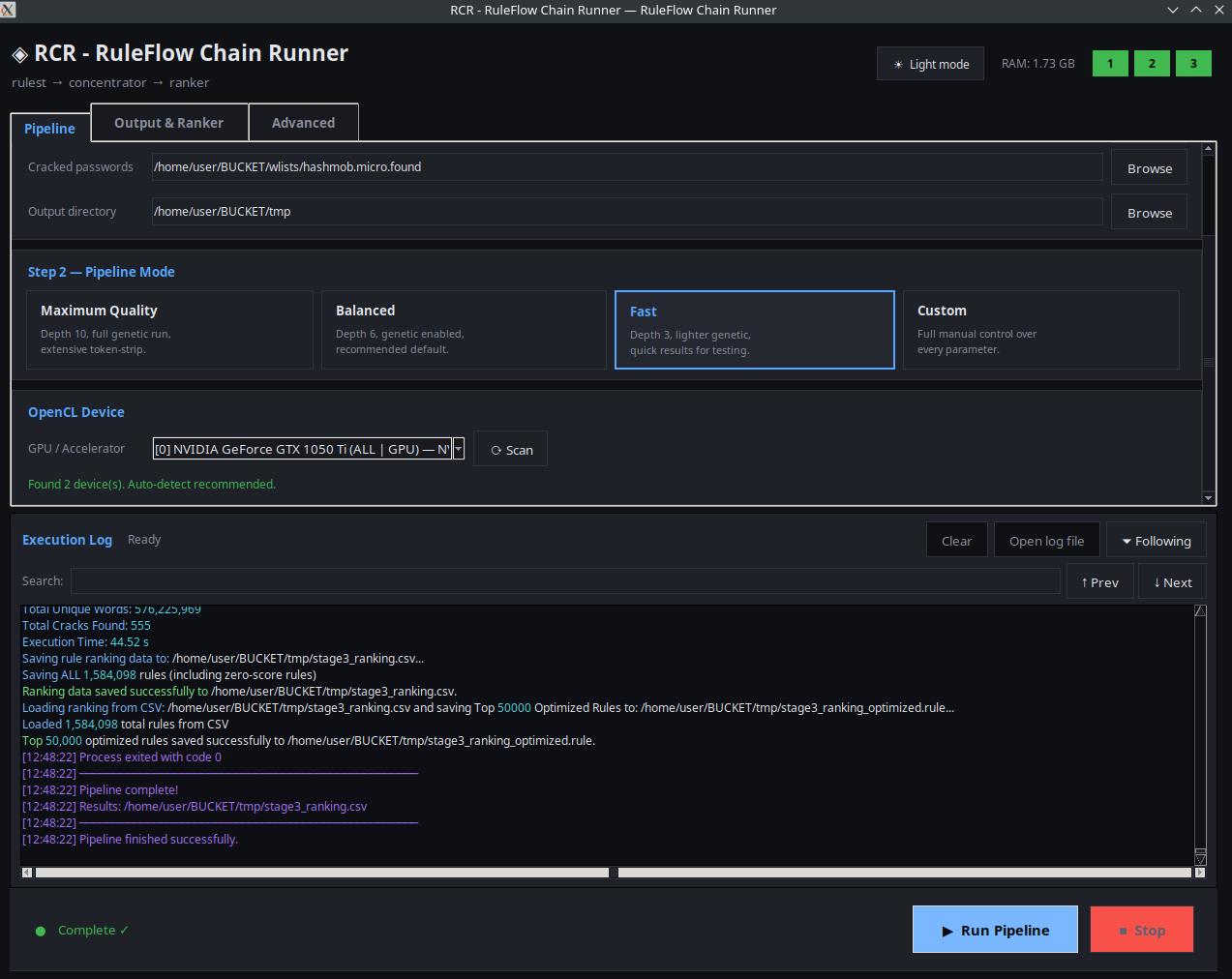Select Balanced pipeline mode

point(464,330)
